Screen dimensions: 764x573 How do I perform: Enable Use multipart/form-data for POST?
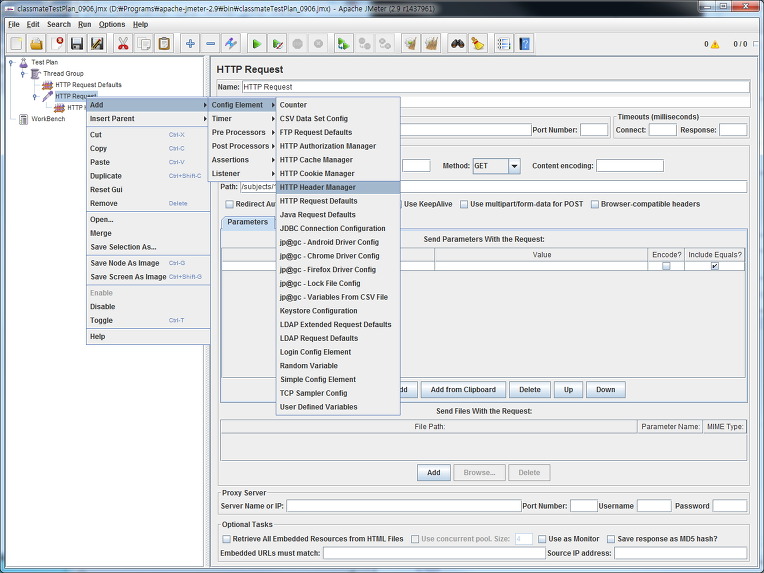464,204
